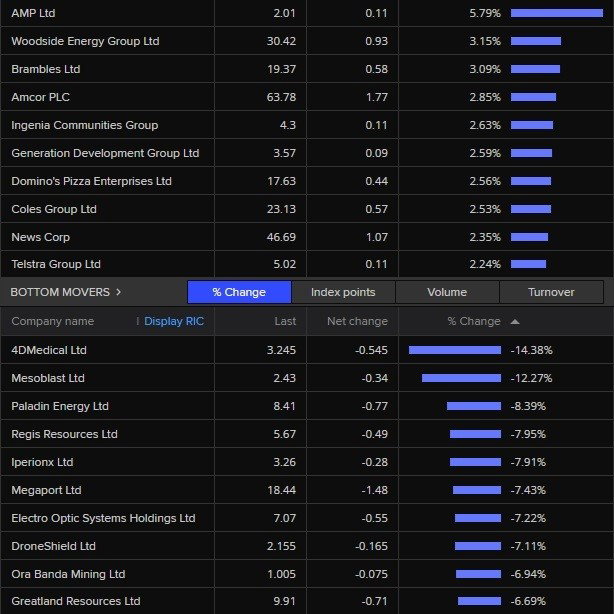Select Generation Development Group Ltd

pyautogui.click(x=105, y=153)
